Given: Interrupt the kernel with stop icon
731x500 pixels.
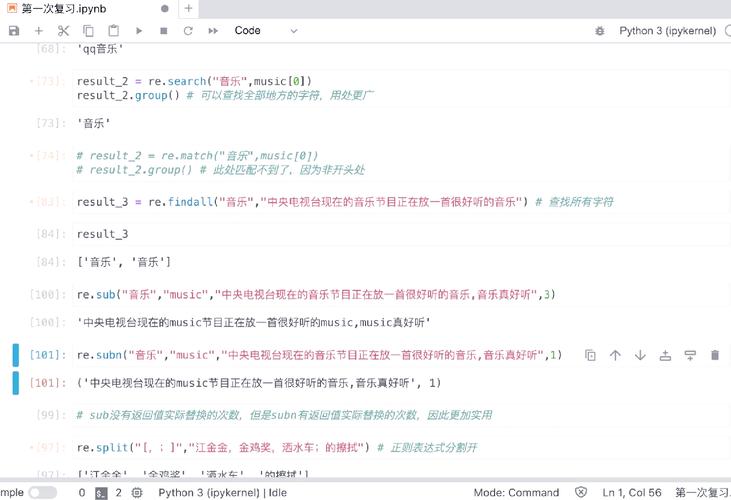Looking at the screenshot, I should 163,31.
